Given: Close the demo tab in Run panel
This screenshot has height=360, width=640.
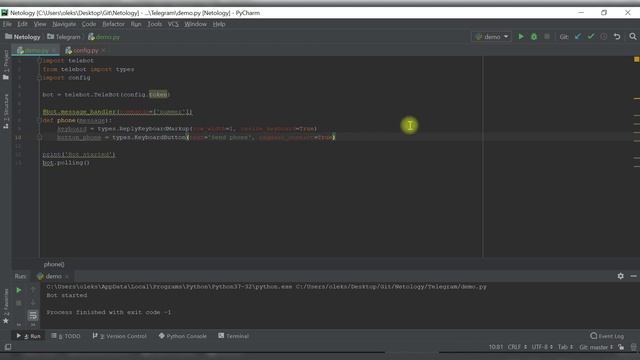Looking at the screenshot, I should pyautogui.click(x=67, y=277).
